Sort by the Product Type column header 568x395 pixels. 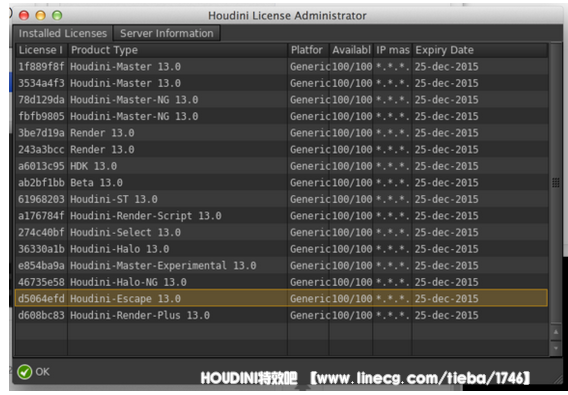click(178, 50)
